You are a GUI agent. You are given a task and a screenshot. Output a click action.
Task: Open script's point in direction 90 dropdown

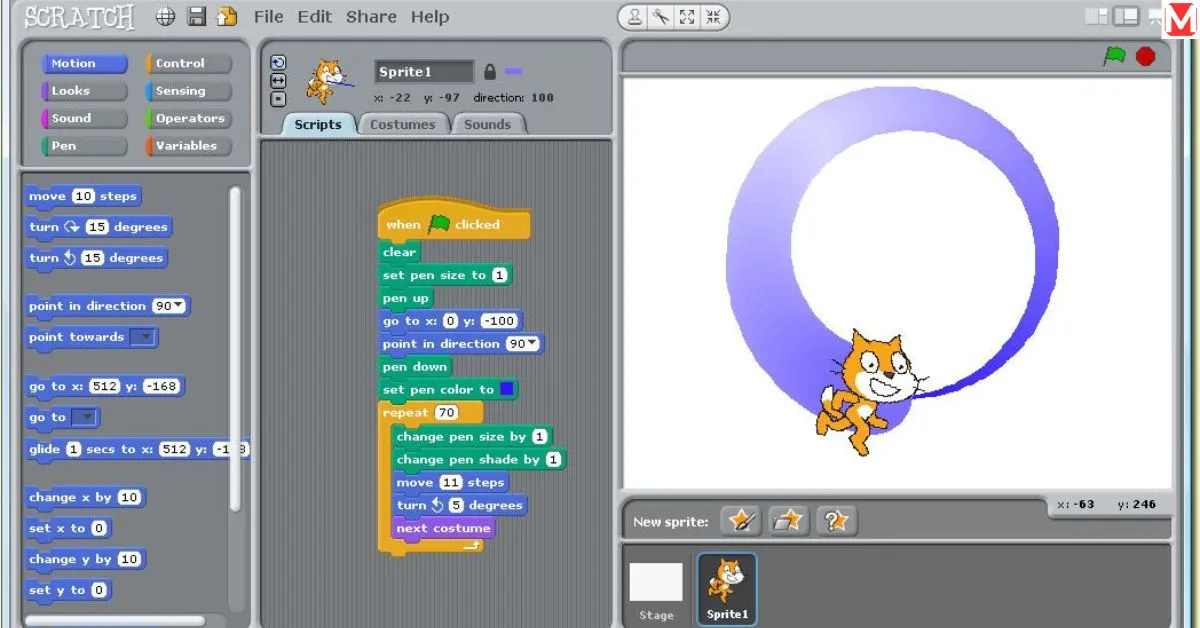523,344
